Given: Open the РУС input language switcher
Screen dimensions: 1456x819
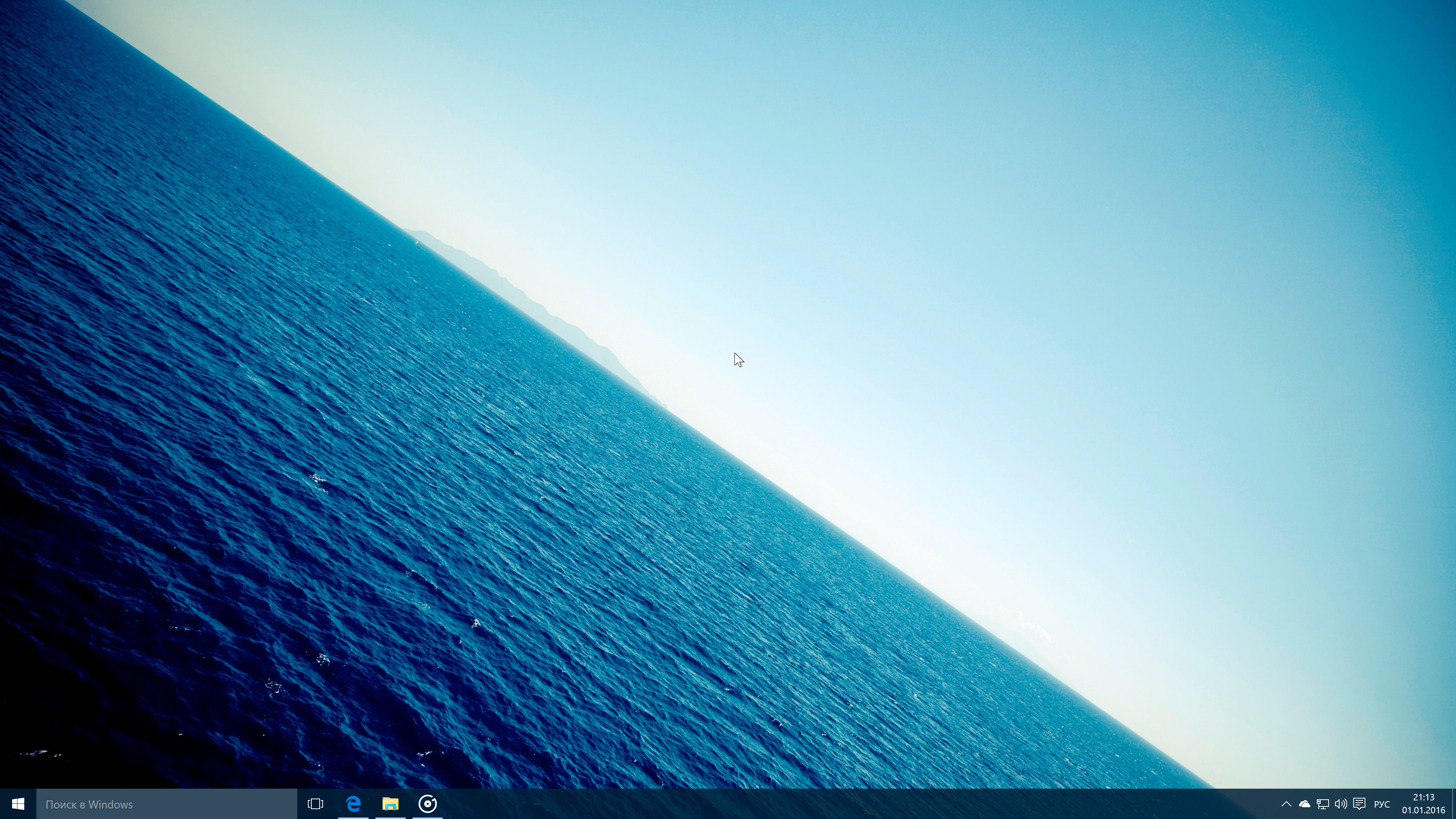Looking at the screenshot, I should 1382,804.
